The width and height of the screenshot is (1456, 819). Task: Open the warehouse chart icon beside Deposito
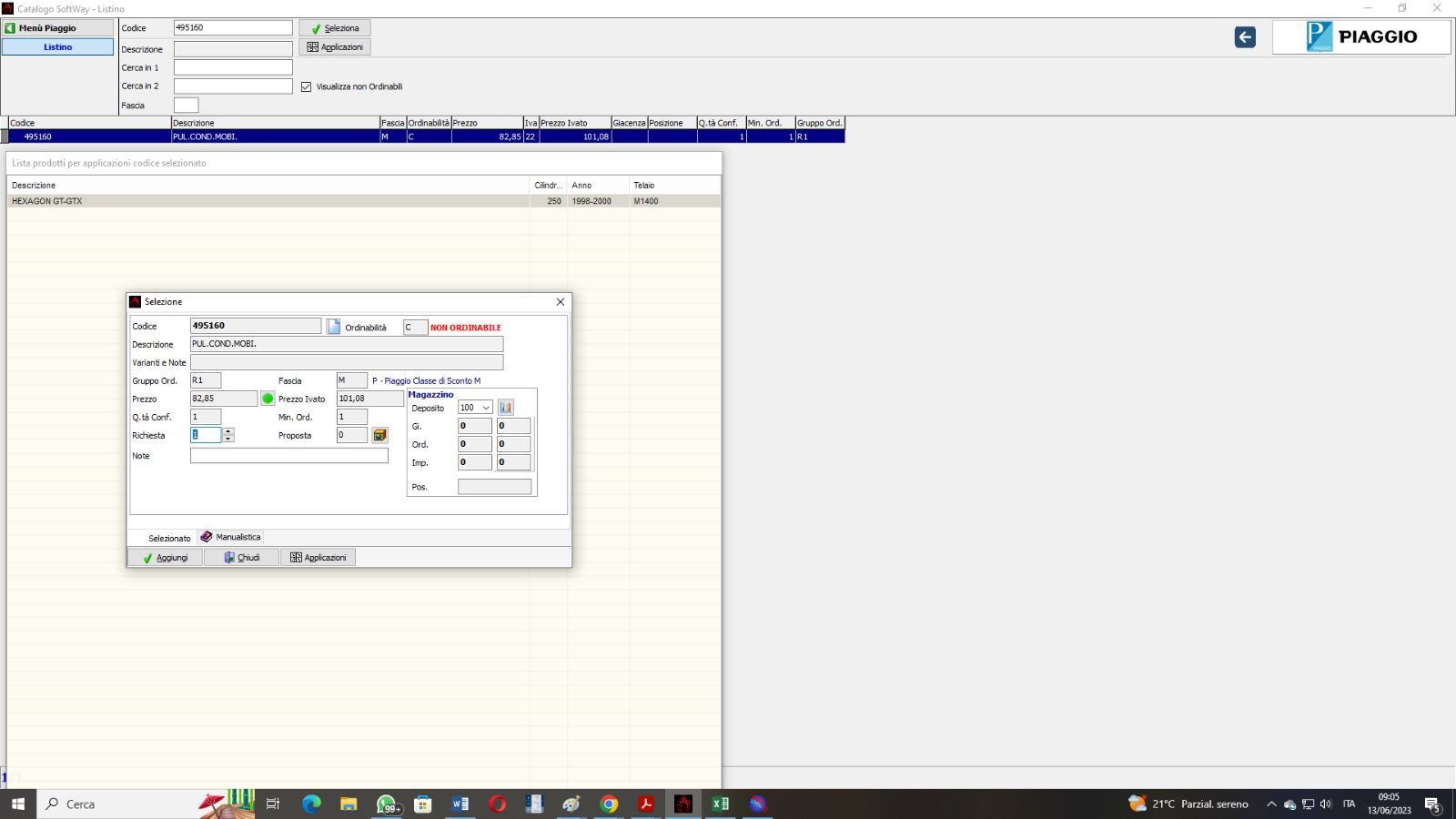[x=506, y=408]
